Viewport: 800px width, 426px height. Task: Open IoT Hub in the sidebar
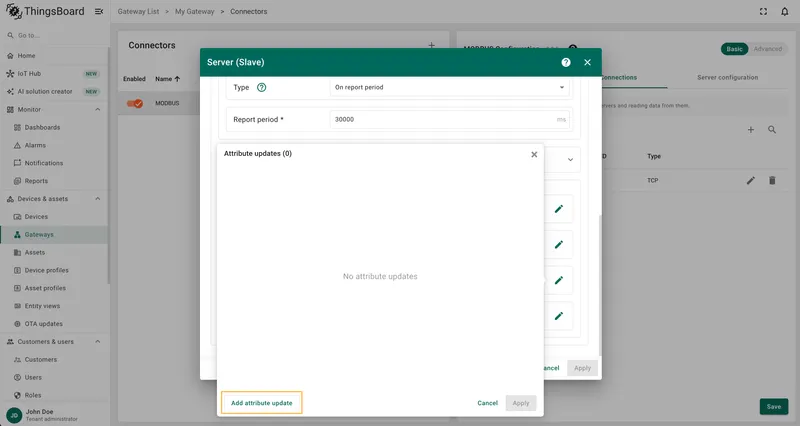click(54, 73)
